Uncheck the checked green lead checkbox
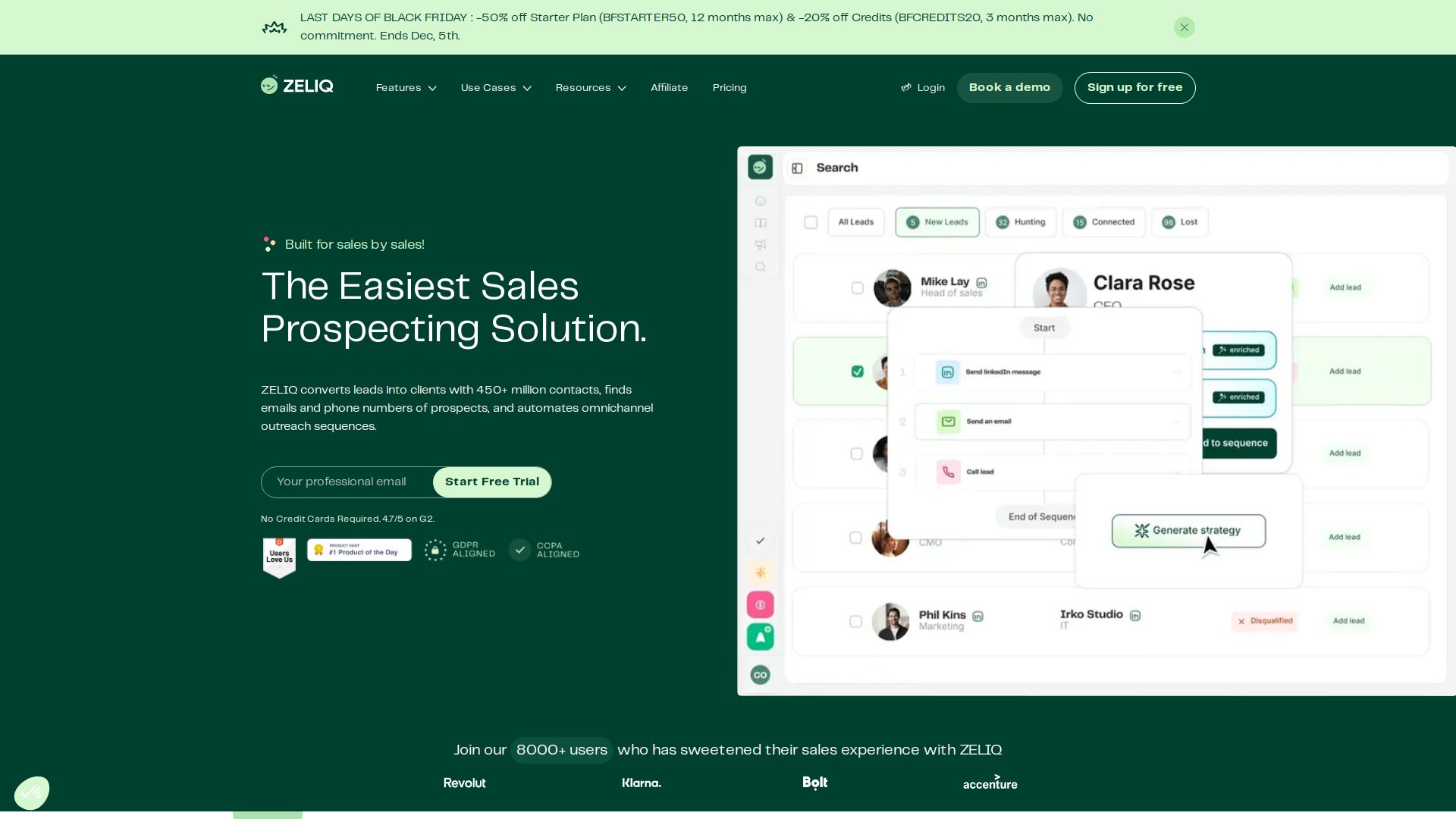 pyautogui.click(x=857, y=372)
